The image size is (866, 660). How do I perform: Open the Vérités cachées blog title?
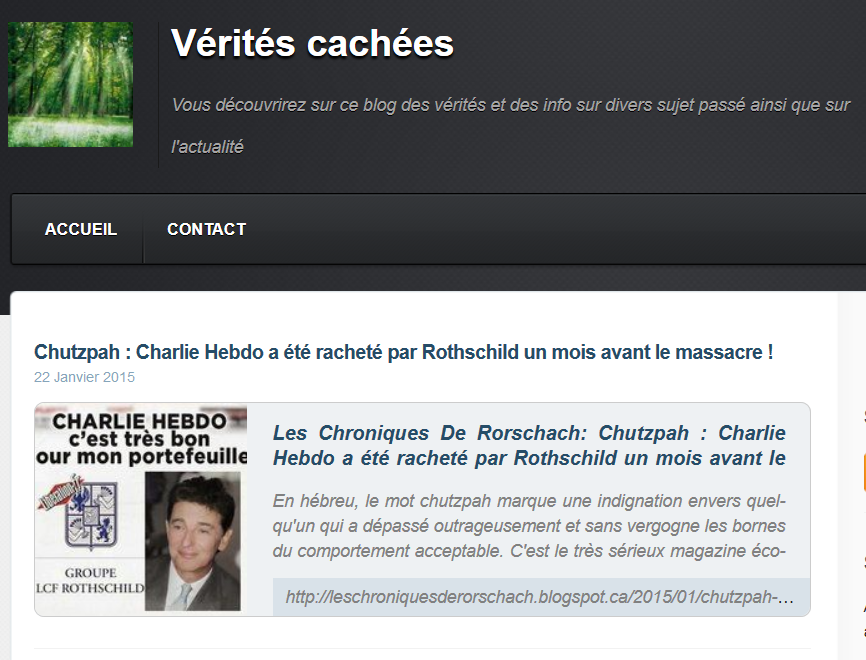click(x=312, y=43)
